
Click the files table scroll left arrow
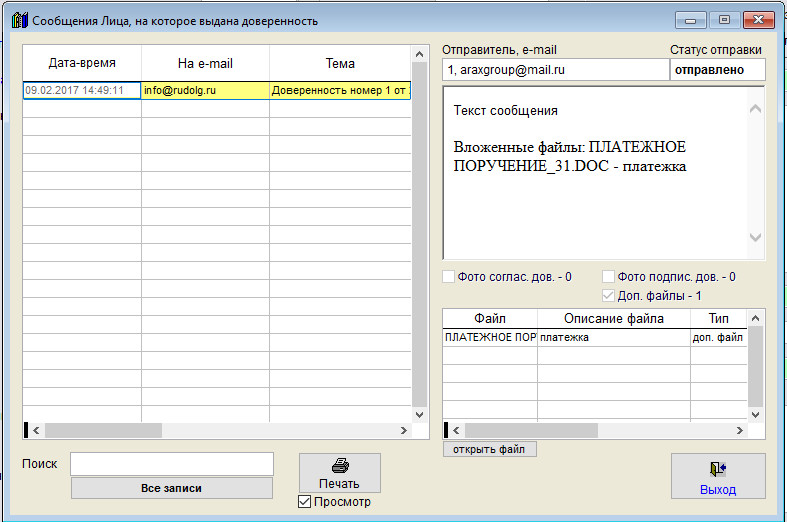456,430
